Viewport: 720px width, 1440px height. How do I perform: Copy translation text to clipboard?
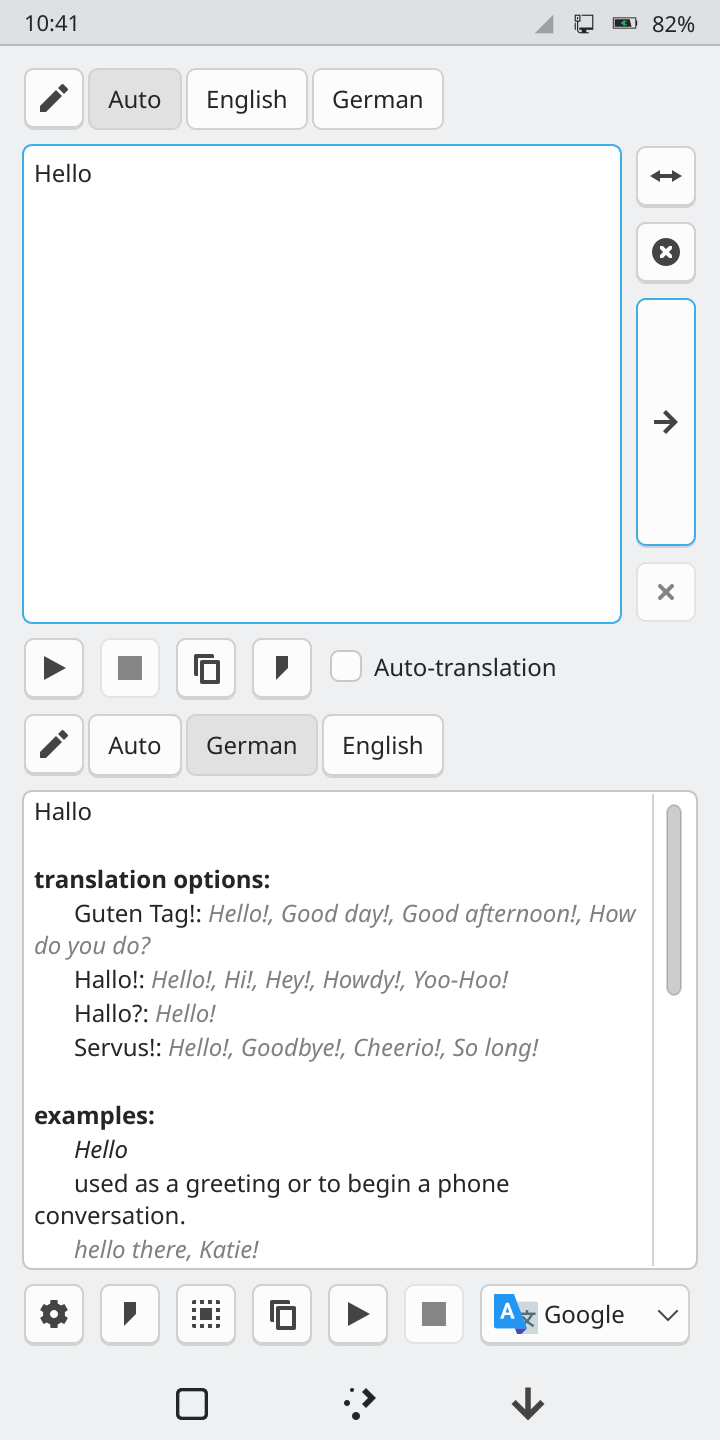[x=282, y=1314]
